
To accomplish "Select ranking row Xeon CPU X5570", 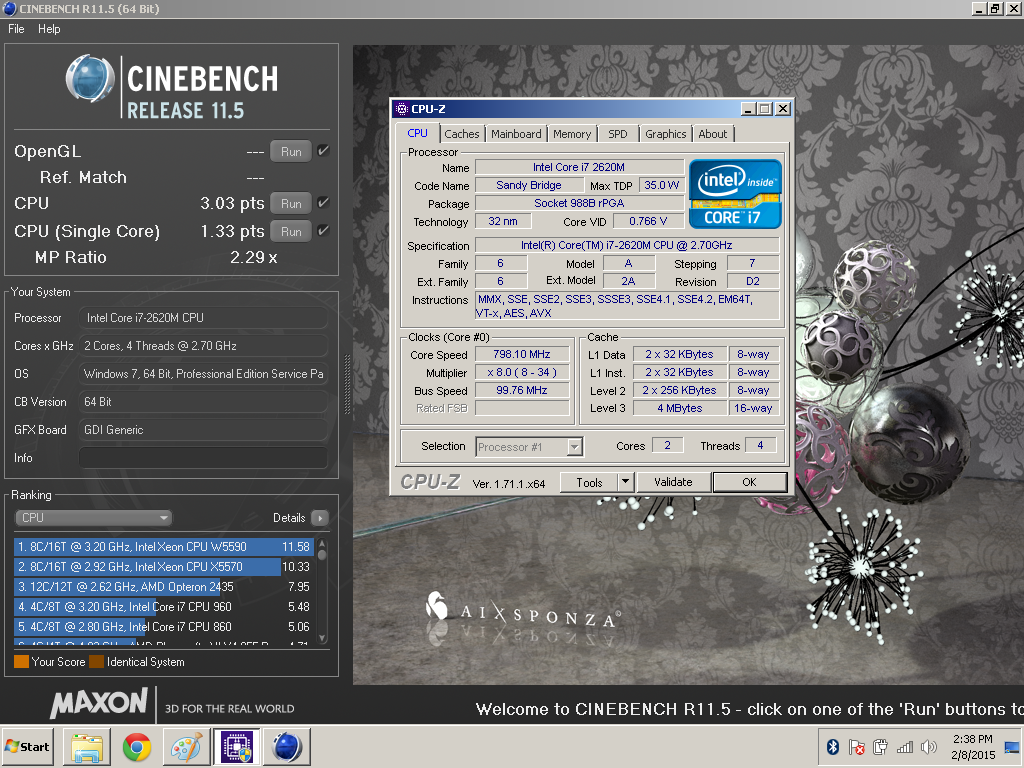I will [x=164, y=567].
